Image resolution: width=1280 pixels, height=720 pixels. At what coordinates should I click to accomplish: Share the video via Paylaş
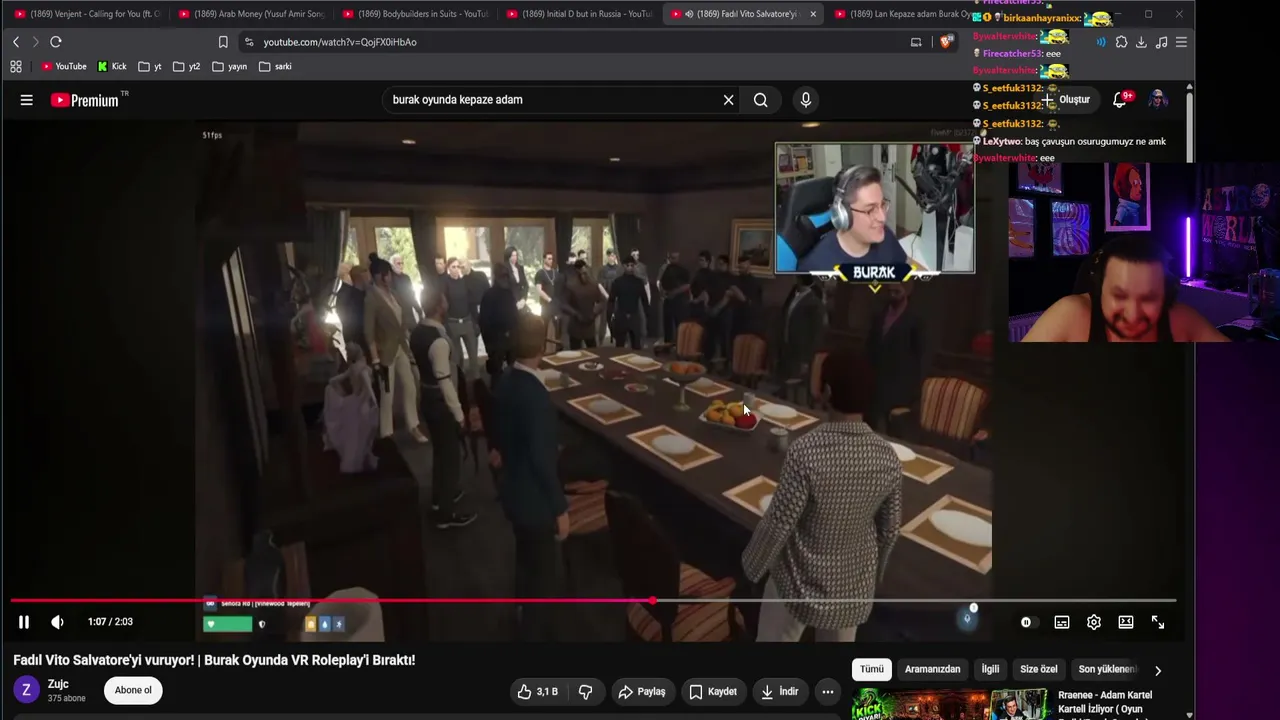(x=641, y=691)
